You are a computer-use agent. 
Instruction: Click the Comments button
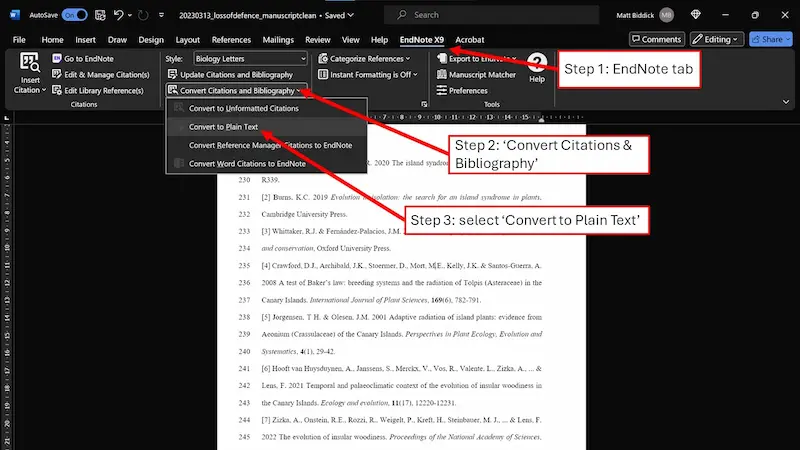(x=657, y=39)
